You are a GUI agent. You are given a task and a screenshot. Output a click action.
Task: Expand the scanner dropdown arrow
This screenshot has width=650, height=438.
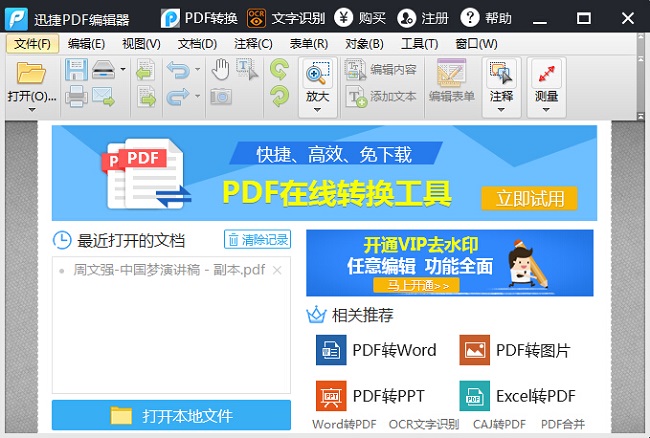(x=123, y=69)
